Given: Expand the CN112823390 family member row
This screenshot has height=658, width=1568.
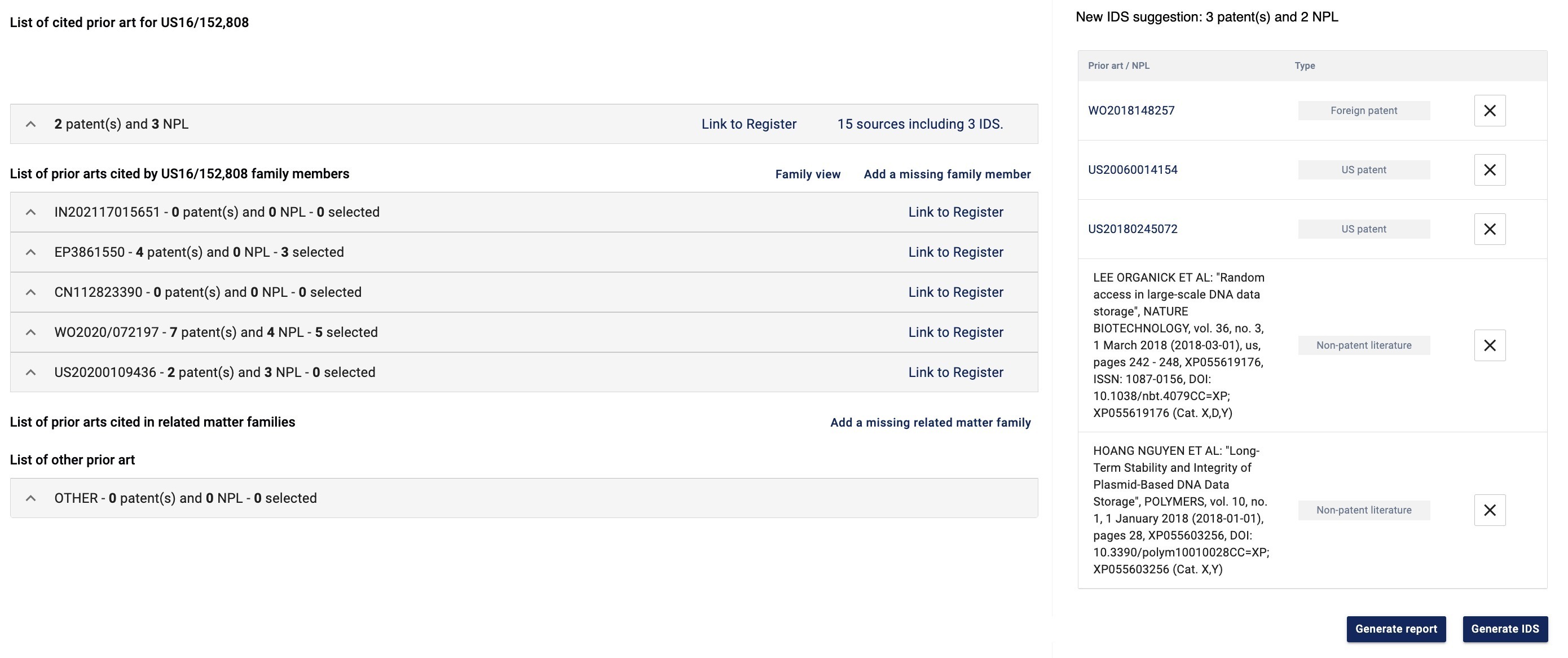Looking at the screenshot, I should pyautogui.click(x=30, y=292).
